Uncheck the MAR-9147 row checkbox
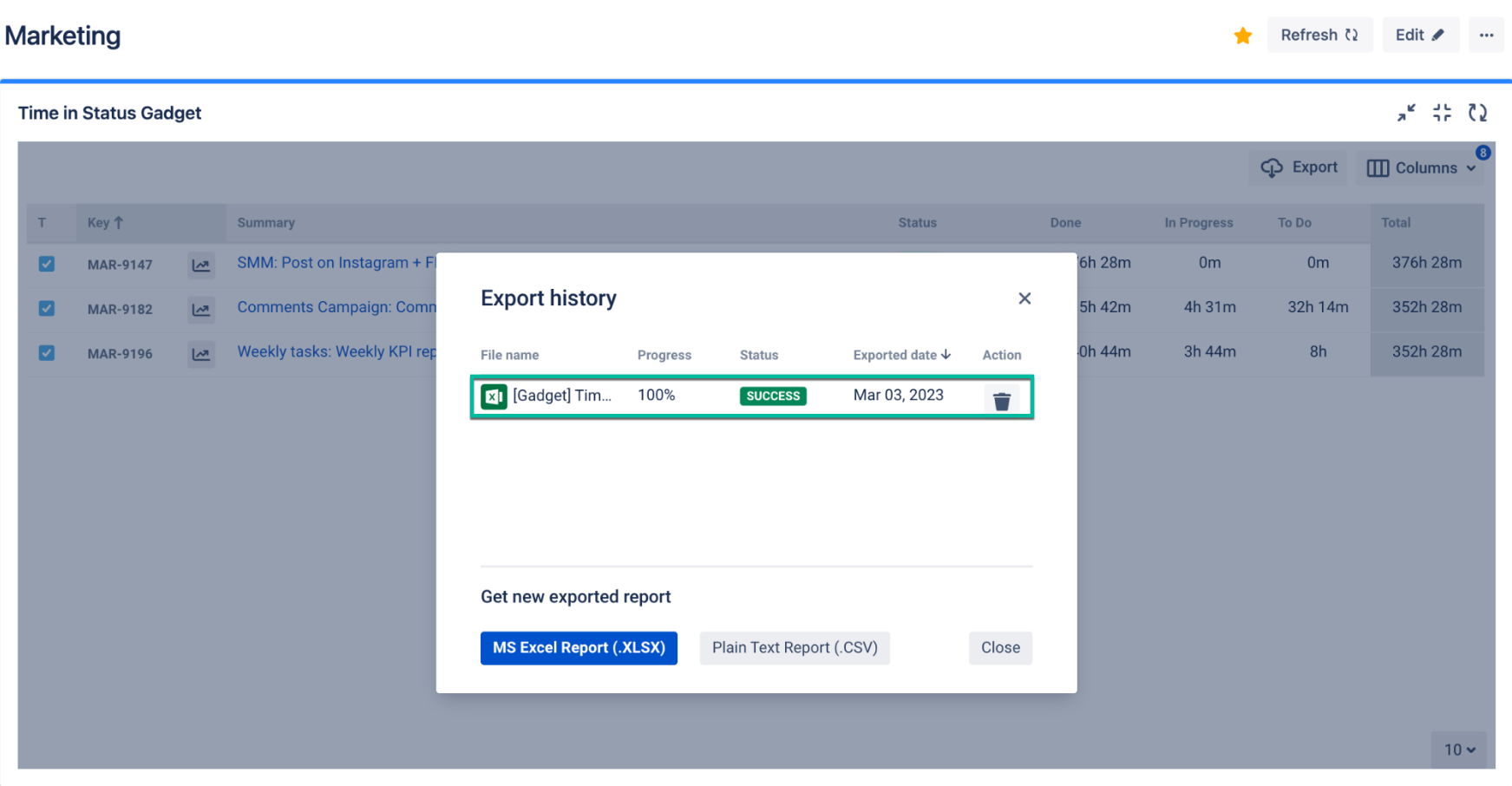Image resolution: width=1512 pixels, height=786 pixels. pos(47,264)
